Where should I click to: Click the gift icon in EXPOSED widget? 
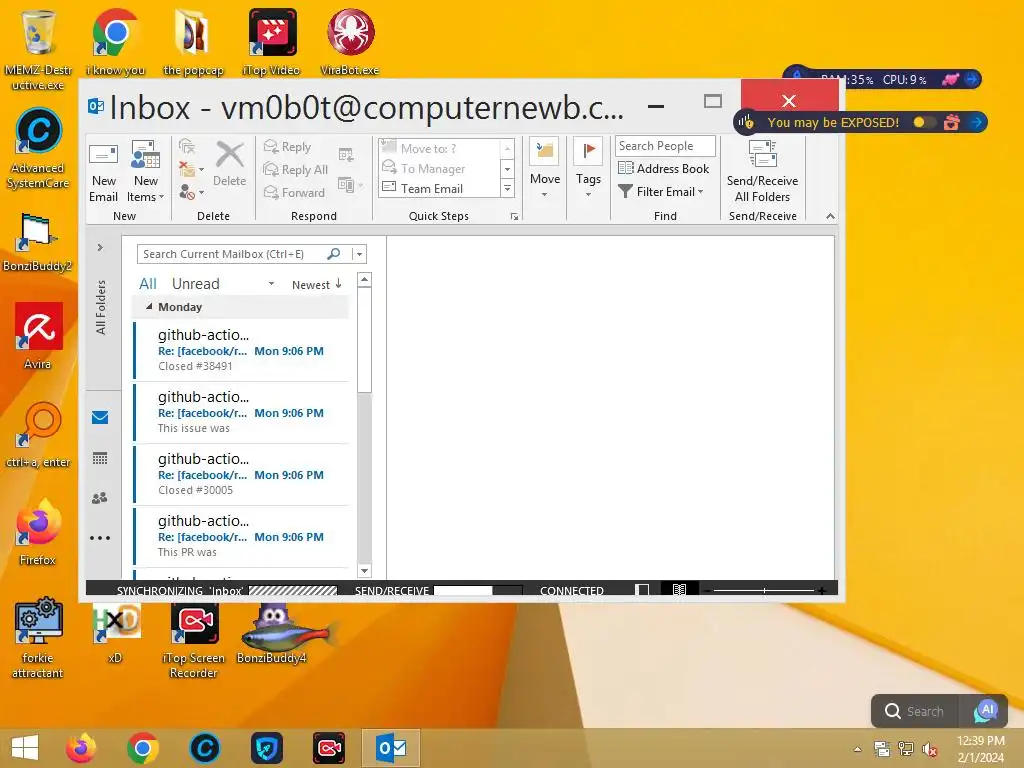coord(952,122)
